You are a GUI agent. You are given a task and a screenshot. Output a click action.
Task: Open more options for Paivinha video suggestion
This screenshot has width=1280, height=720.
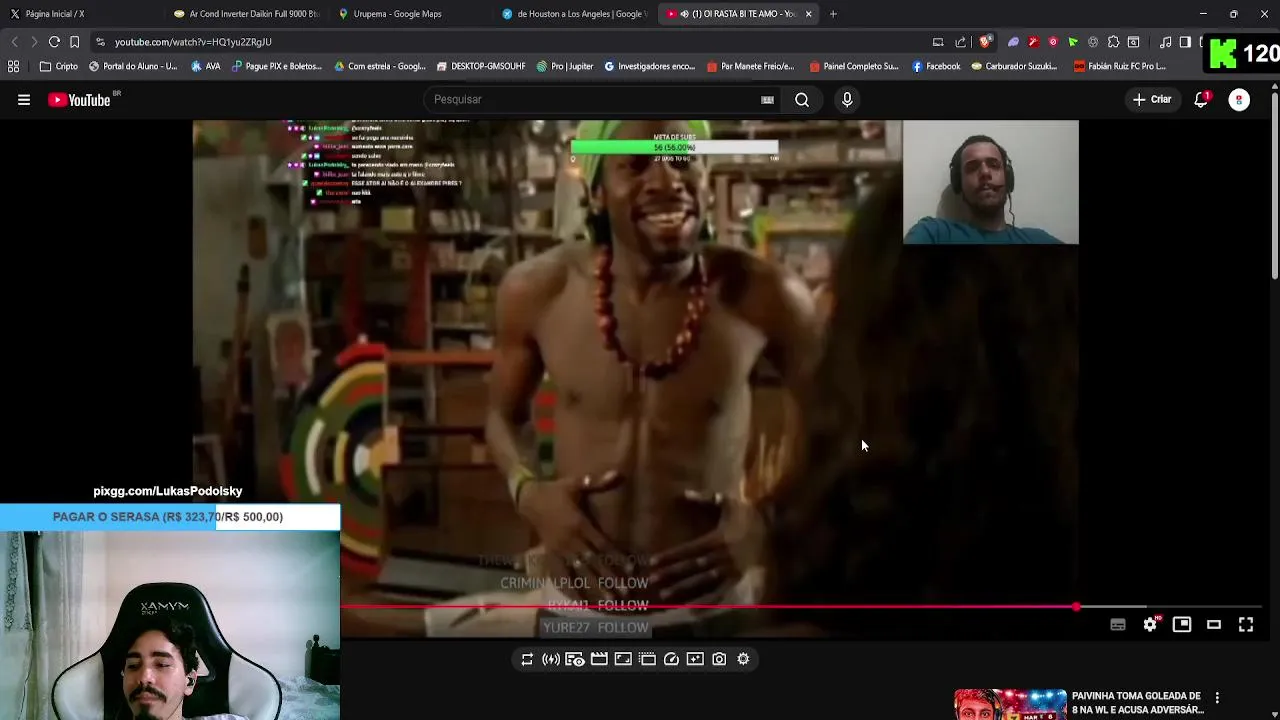click(x=1217, y=697)
